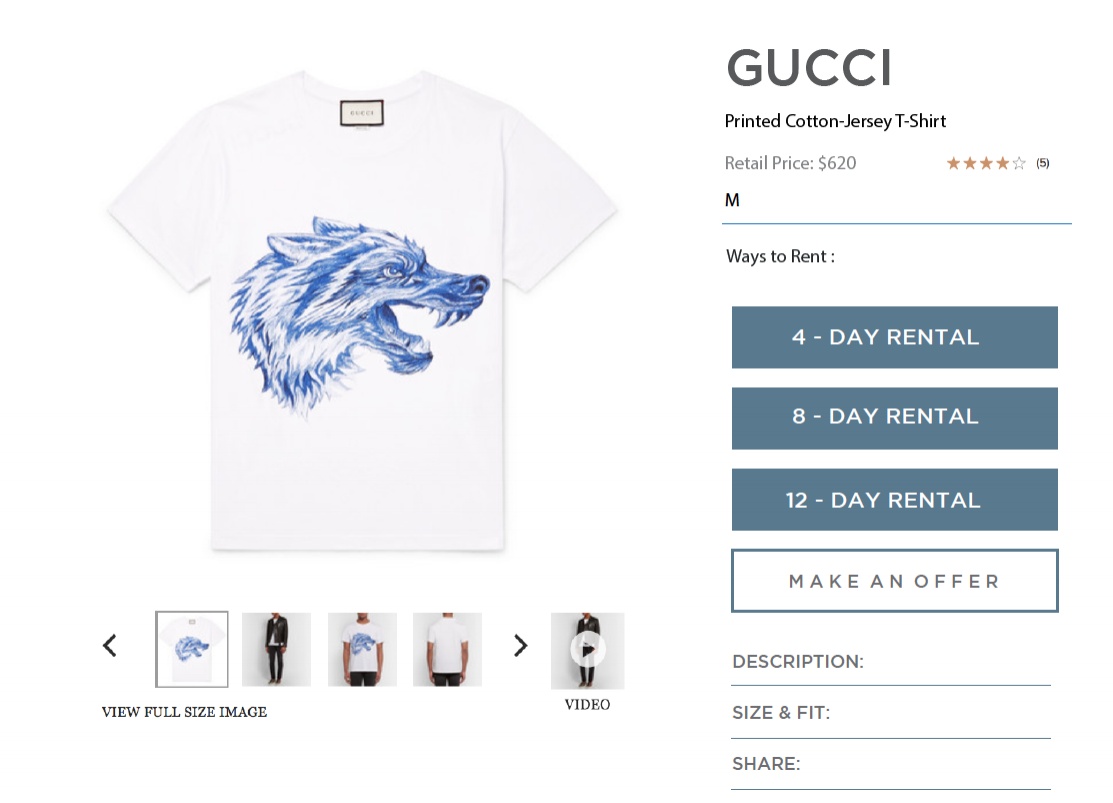Click the MAKE AN OFFER button
The image size is (1113, 803).
point(894,581)
